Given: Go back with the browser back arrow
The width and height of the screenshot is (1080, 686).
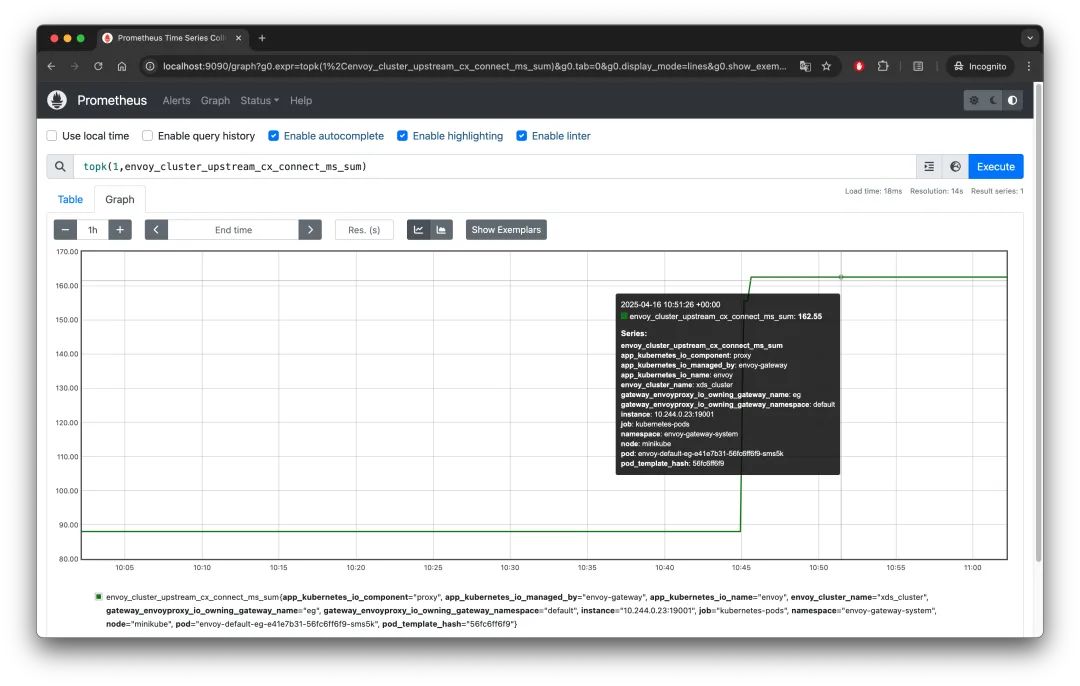Looking at the screenshot, I should click(51, 66).
